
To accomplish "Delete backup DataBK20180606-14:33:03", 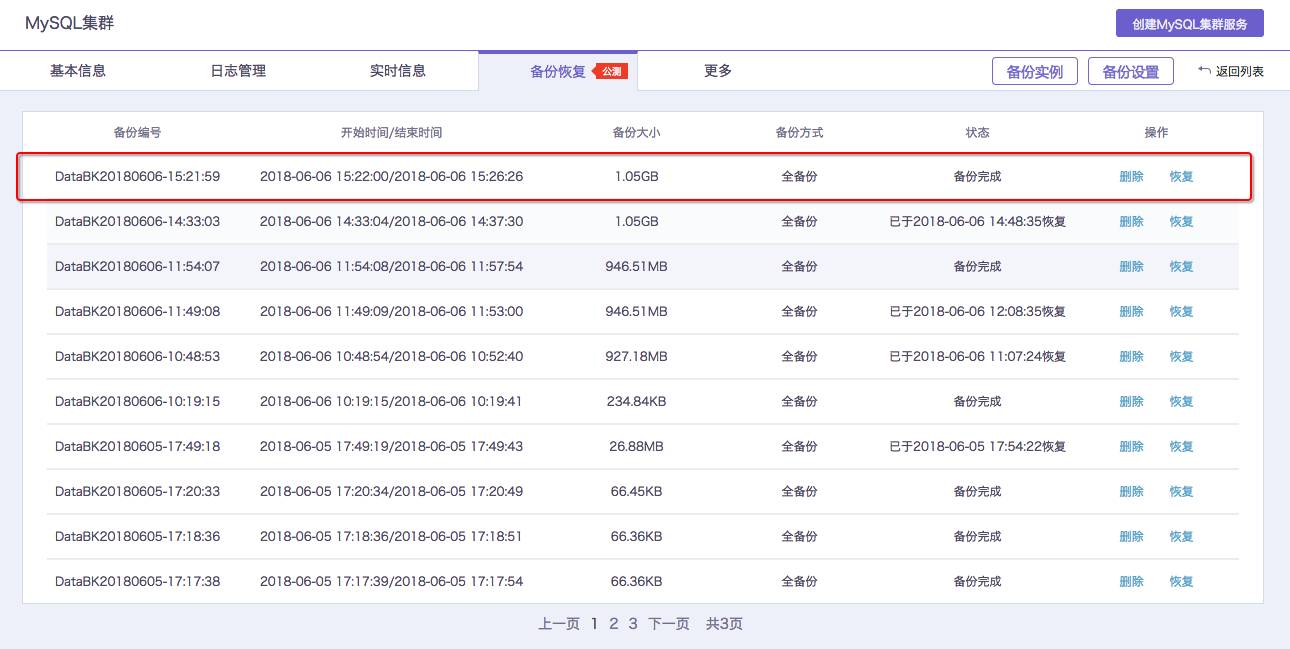I will point(1131,222).
